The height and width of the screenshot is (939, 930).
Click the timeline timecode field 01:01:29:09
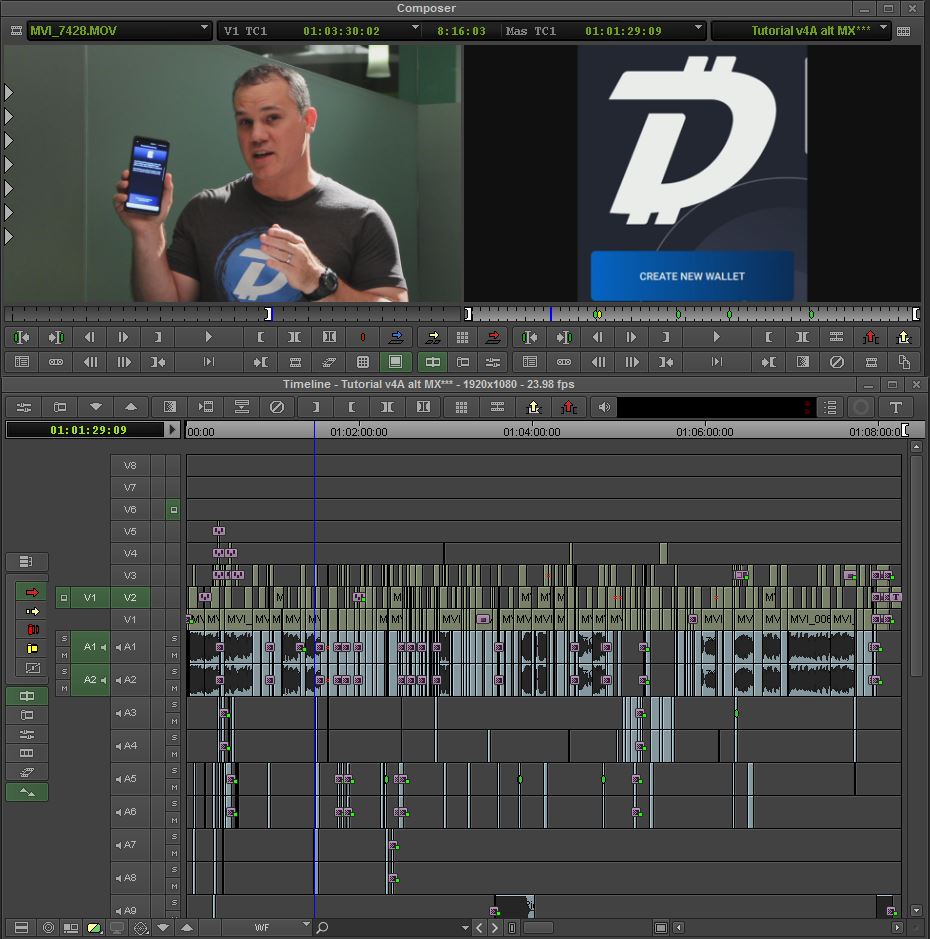(x=85, y=429)
